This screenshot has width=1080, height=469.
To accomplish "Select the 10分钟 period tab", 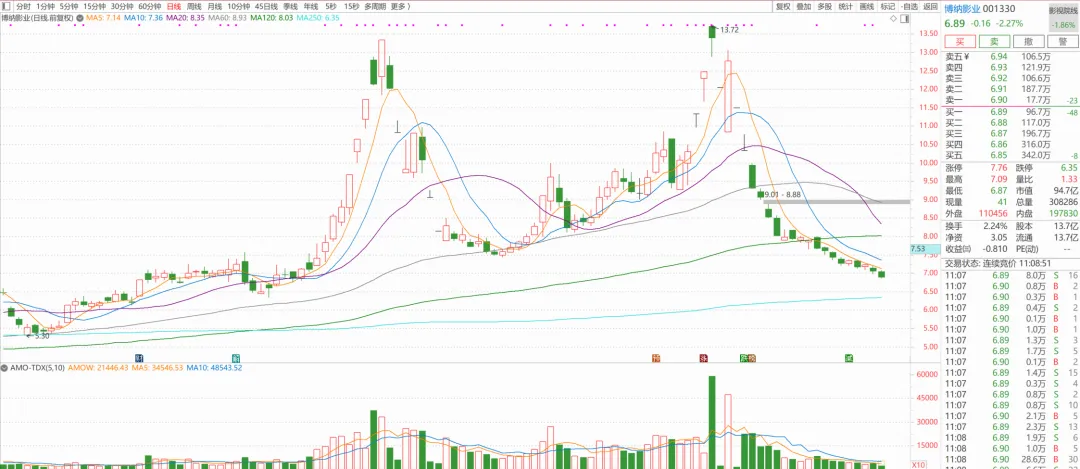I will (x=238, y=6).
